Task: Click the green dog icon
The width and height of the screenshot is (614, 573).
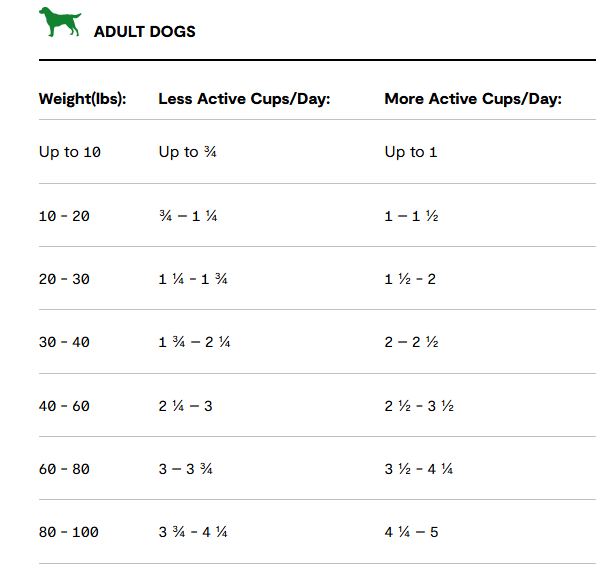Action: (60, 22)
